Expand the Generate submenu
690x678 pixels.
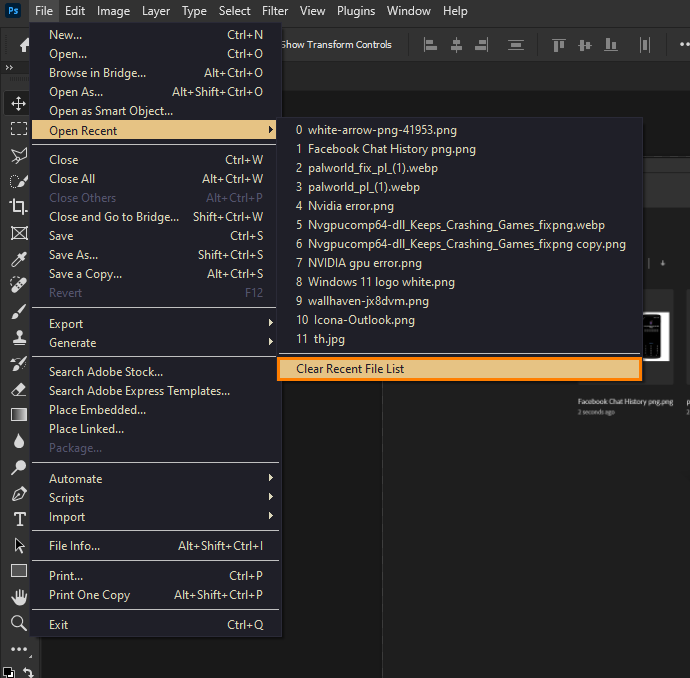153,343
